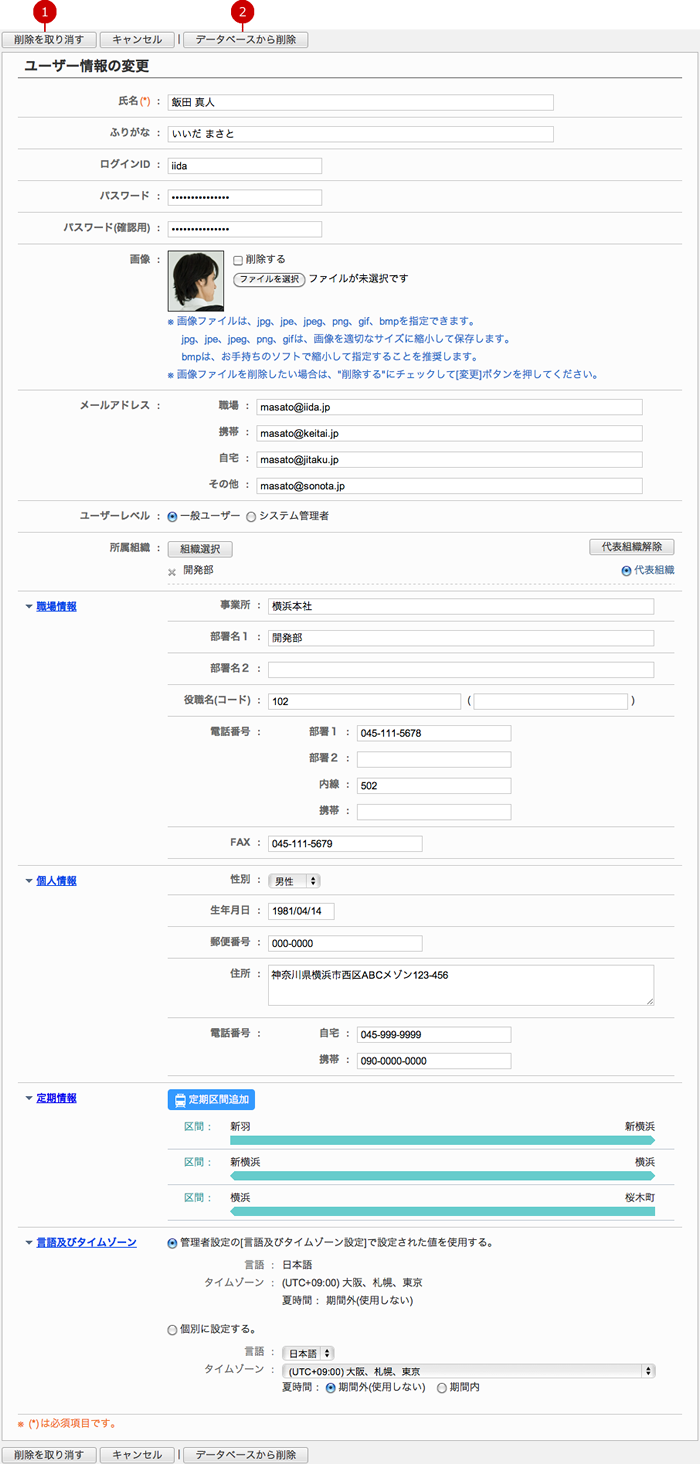Collapse the 職場情報 section triangle
Image resolution: width=700 pixels, height=1464 pixels.
click(29, 606)
